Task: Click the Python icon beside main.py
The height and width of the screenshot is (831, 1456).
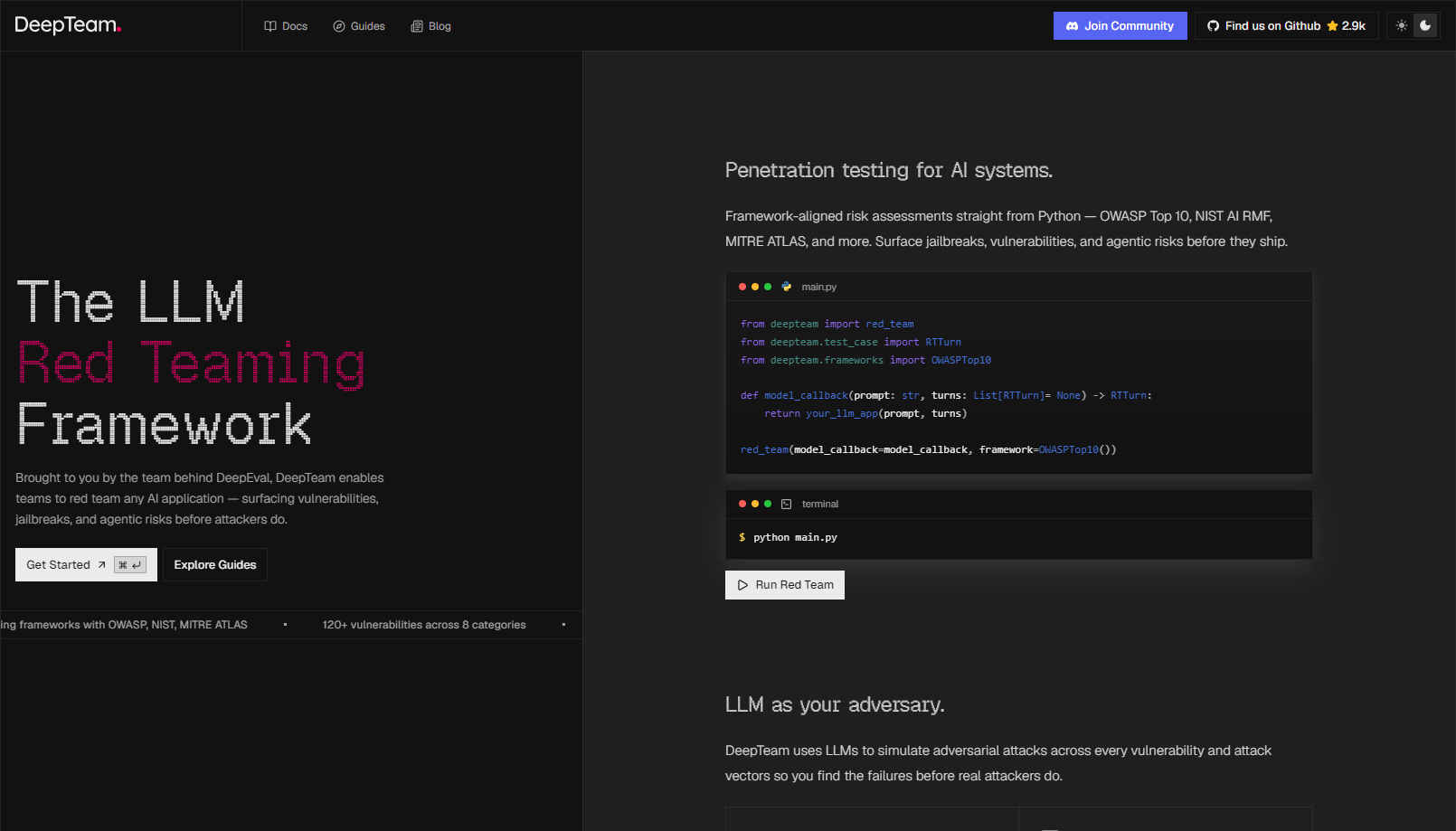Action: click(x=787, y=287)
